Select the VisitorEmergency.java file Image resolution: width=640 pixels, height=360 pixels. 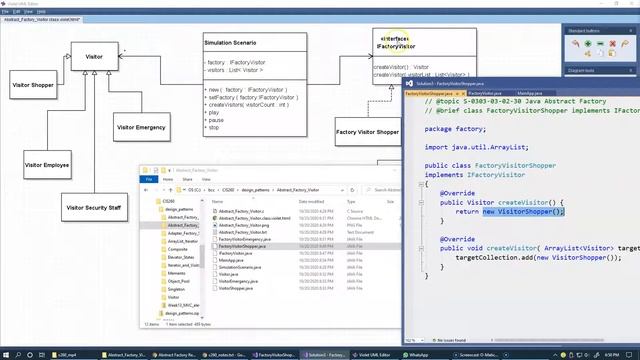(238, 281)
